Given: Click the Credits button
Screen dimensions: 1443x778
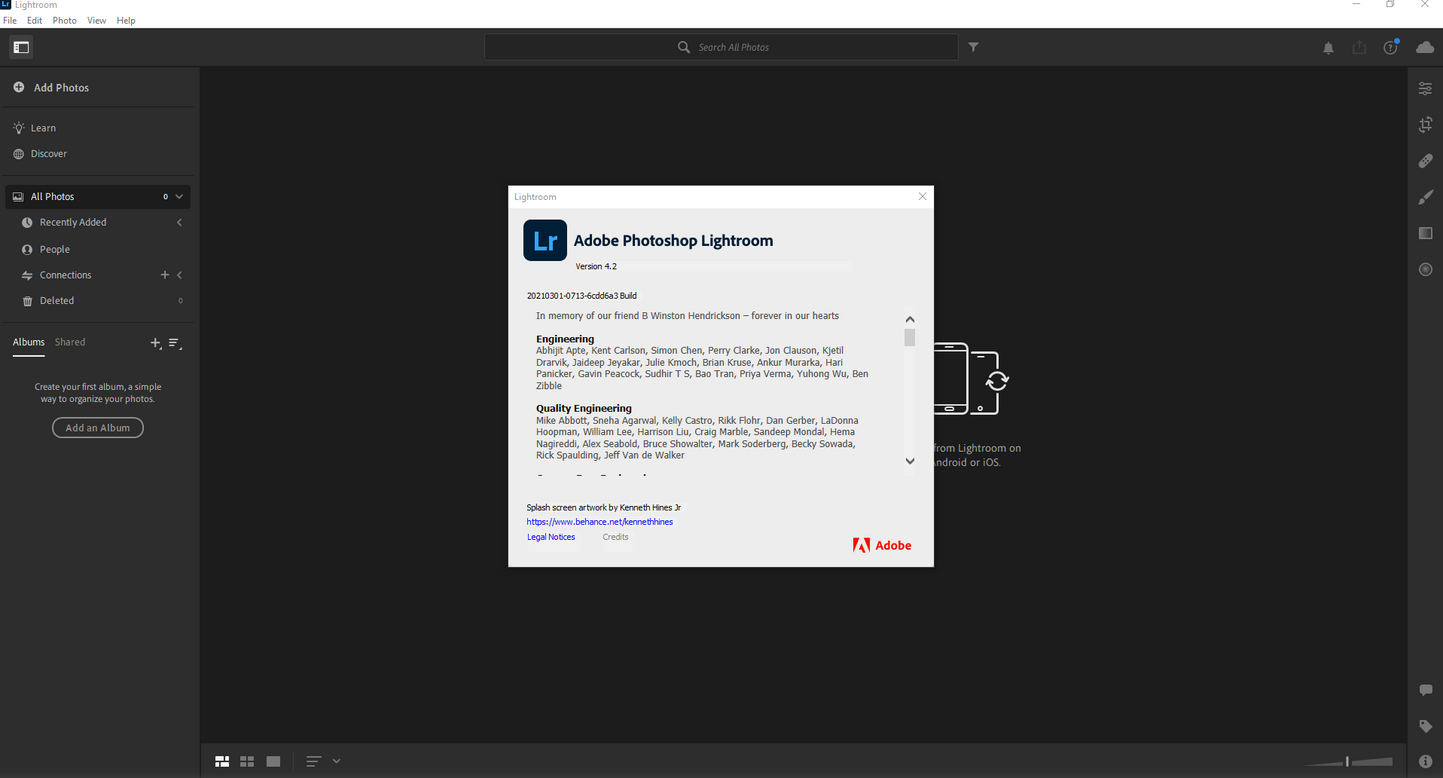Looking at the screenshot, I should [x=615, y=537].
